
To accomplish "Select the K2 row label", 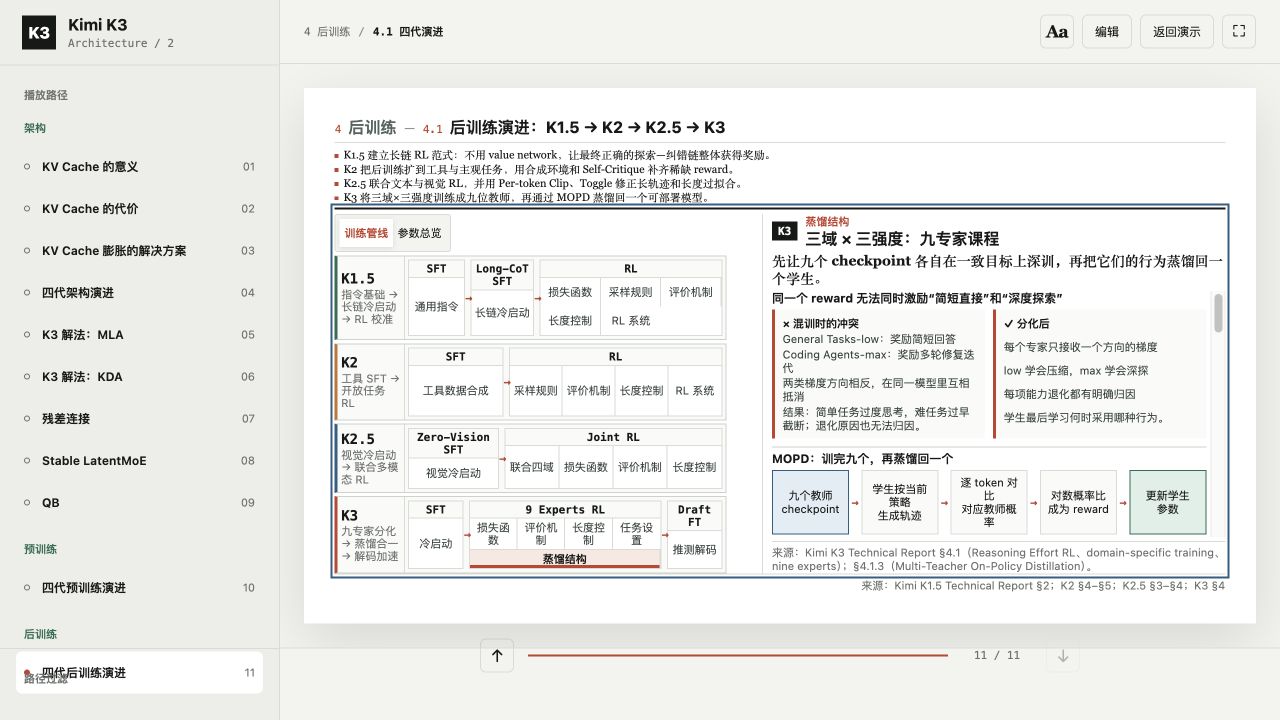I will pos(370,382).
